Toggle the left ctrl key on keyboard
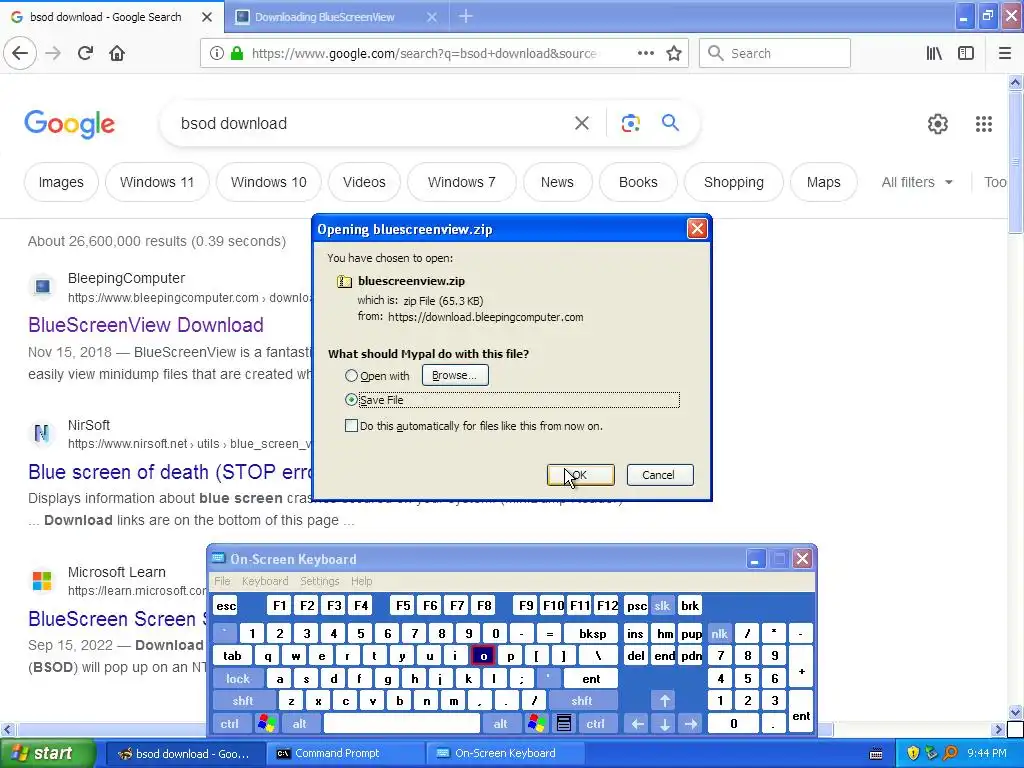 229,723
